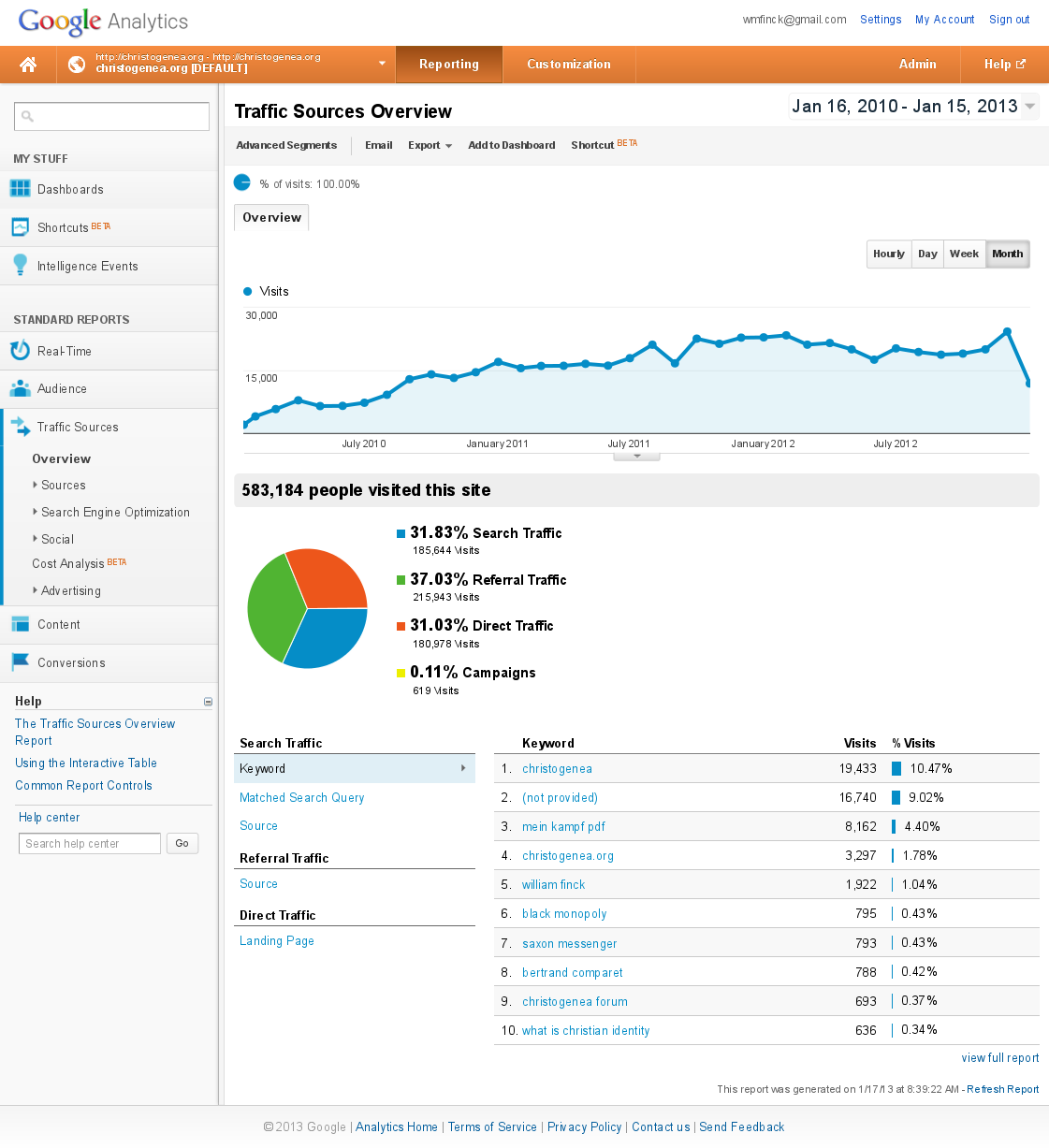The image size is (1049, 1148).
Task: Click the percent of visits segment circle icon
Action: point(242,182)
